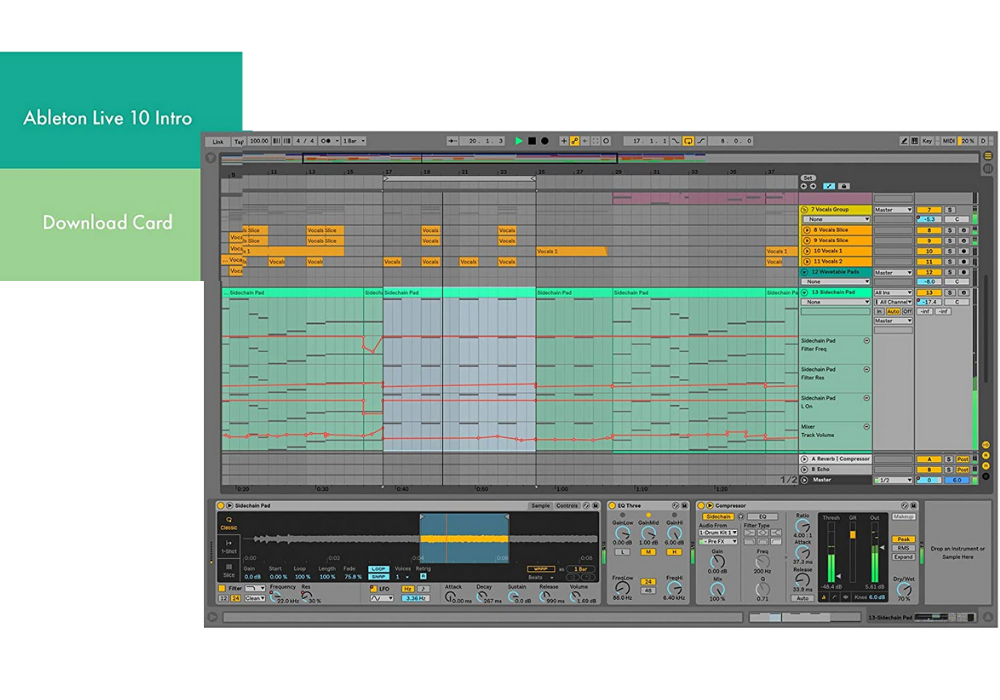Select Slice mode in Simpler

[x=229, y=570]
